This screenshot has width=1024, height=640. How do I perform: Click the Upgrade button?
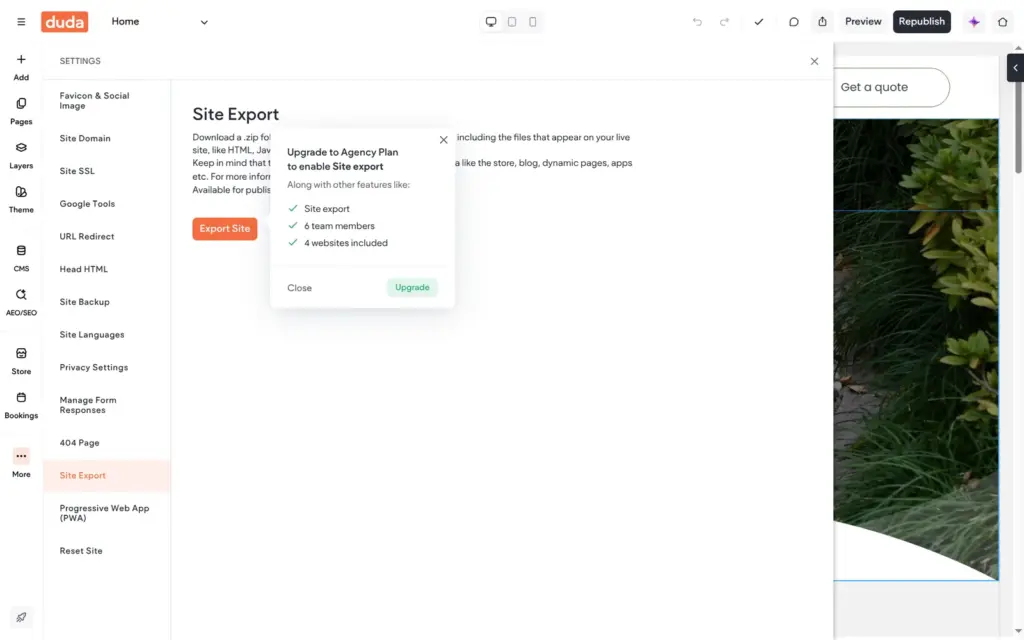[x=412, y=287]
